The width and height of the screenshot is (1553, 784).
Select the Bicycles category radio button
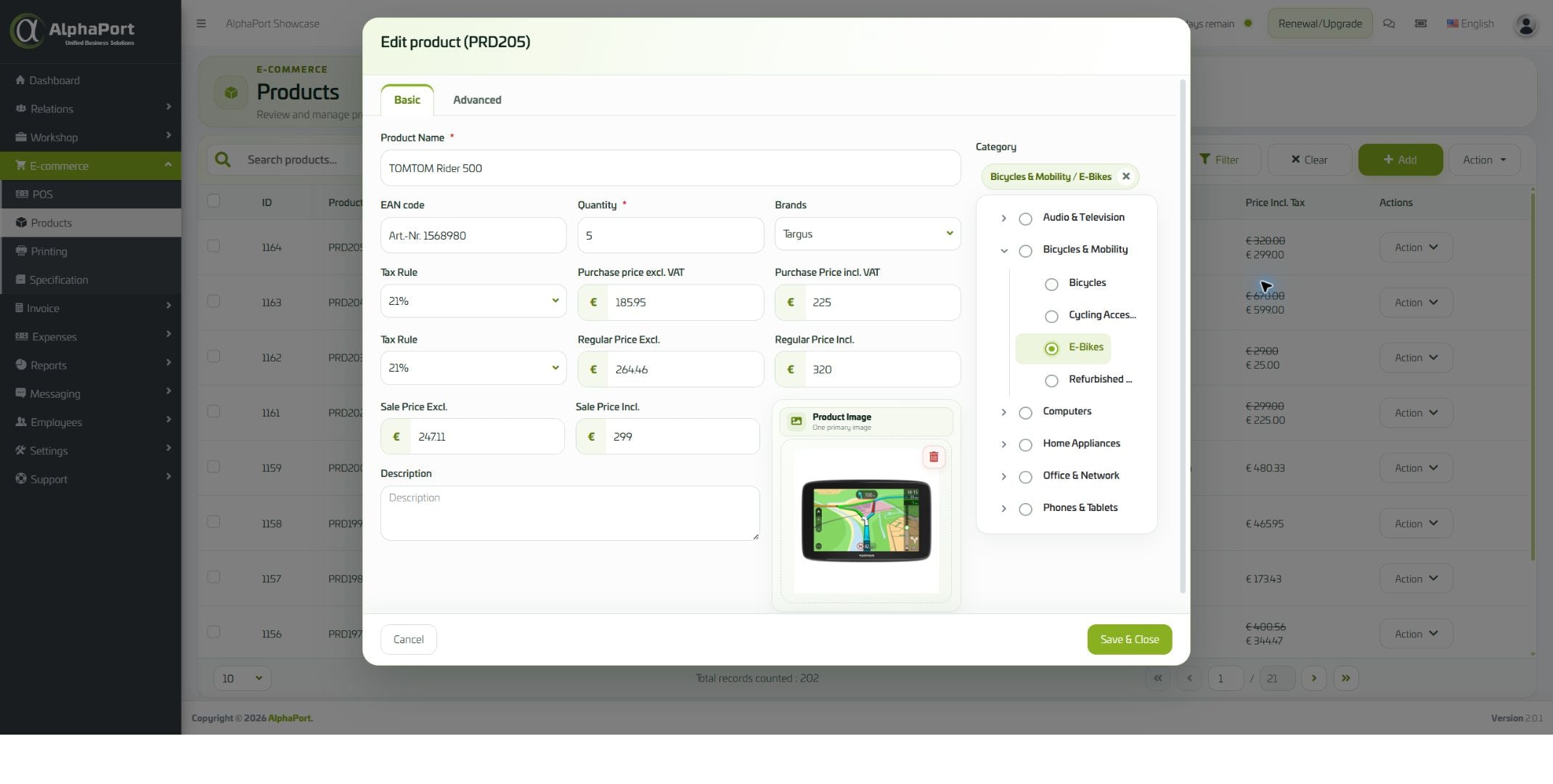click(x=1051, y=285)
